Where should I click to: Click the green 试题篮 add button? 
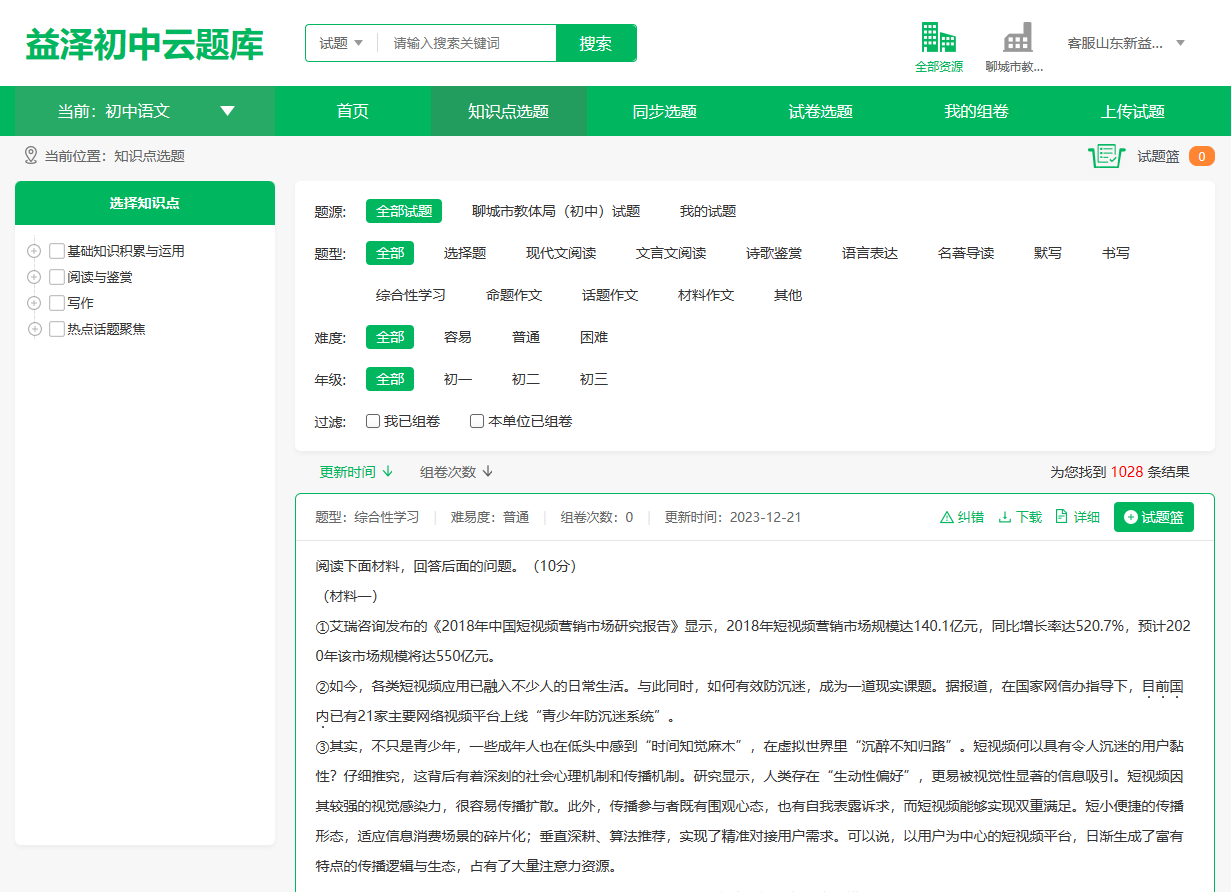[1153, 517]
